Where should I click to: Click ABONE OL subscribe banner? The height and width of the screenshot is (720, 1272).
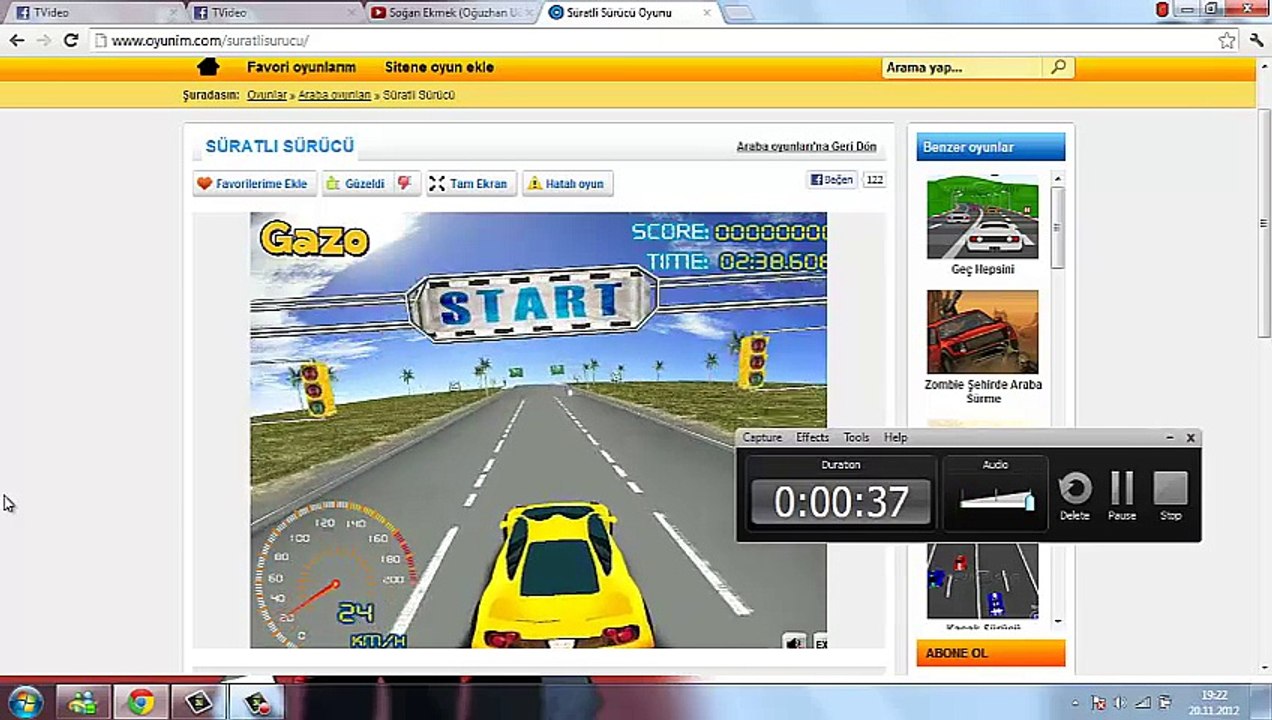(x=990, y=653)
